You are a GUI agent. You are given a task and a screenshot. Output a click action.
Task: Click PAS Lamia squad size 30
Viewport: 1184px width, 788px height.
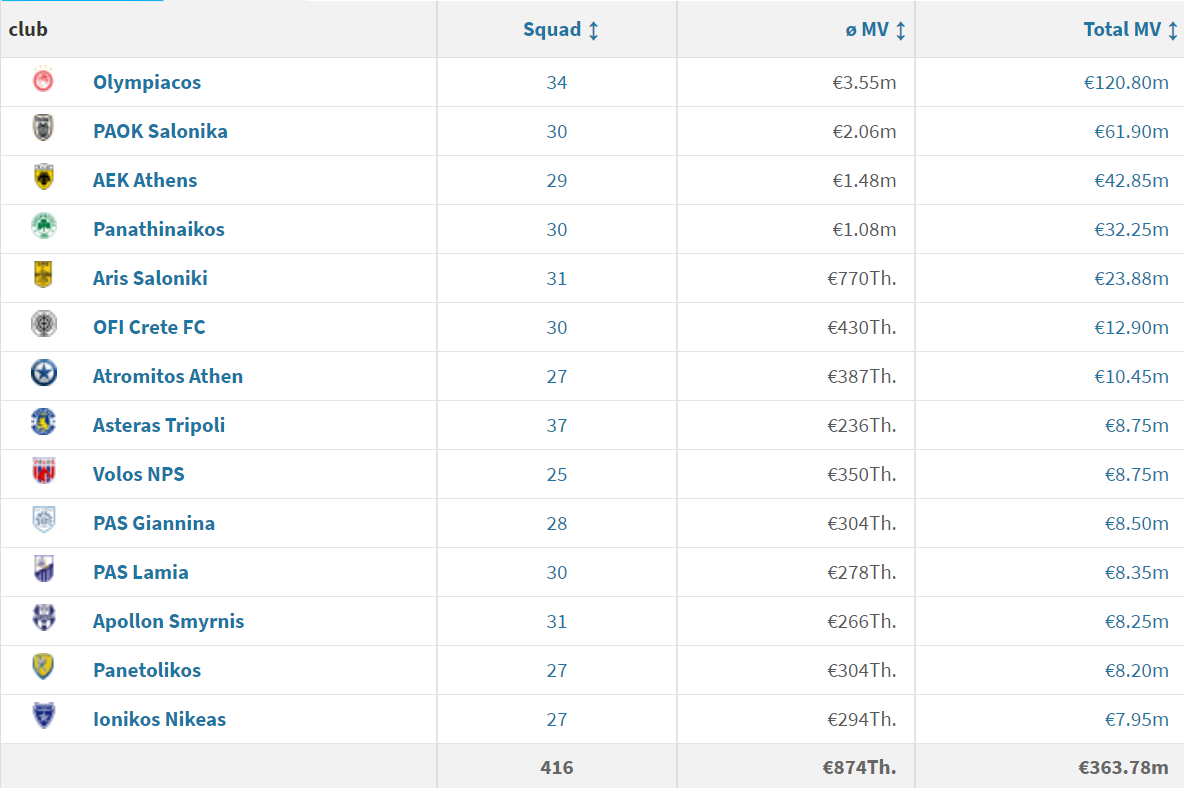(x=557, y=572)
